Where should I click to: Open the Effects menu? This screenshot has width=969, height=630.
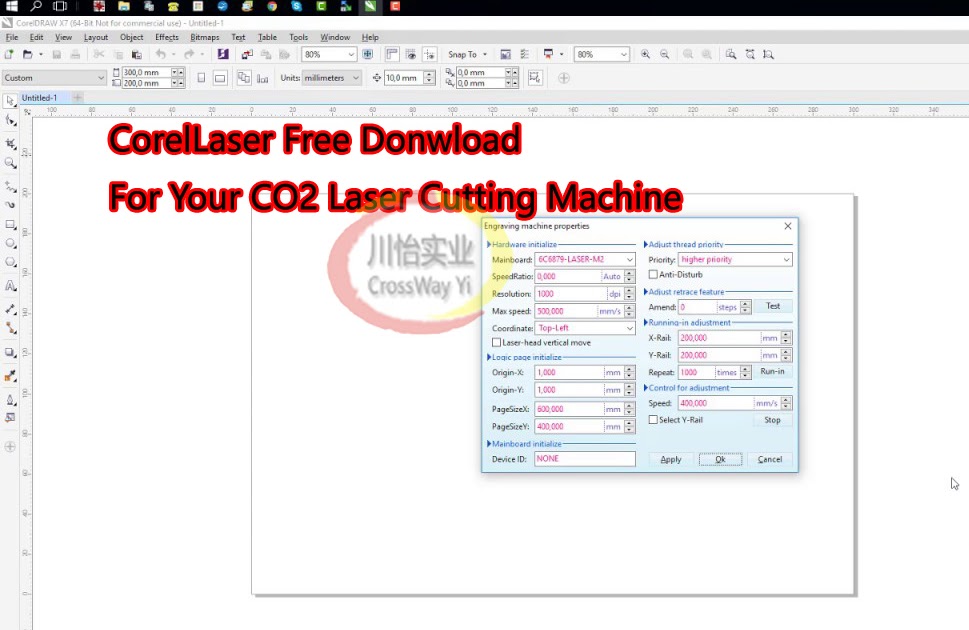167,37
